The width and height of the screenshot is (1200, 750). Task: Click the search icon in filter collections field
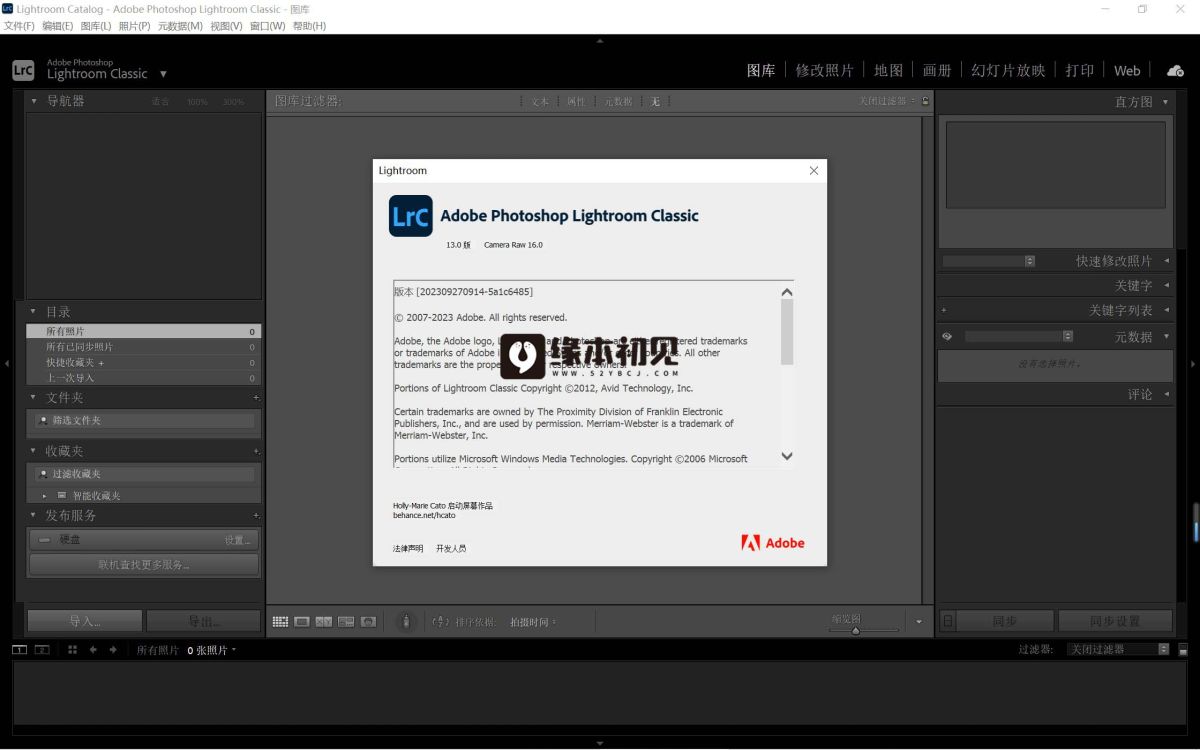tap(42, 474)
